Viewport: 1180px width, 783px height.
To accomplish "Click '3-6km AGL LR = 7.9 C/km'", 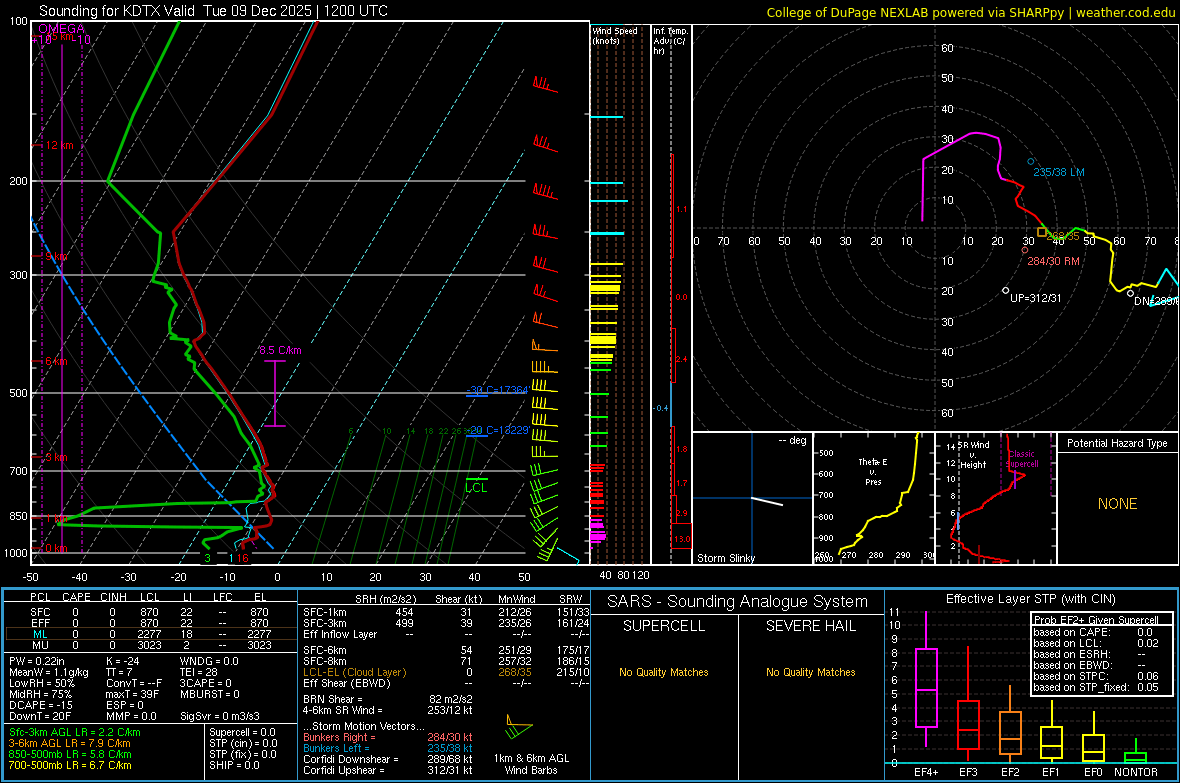I will coord(69,743).
